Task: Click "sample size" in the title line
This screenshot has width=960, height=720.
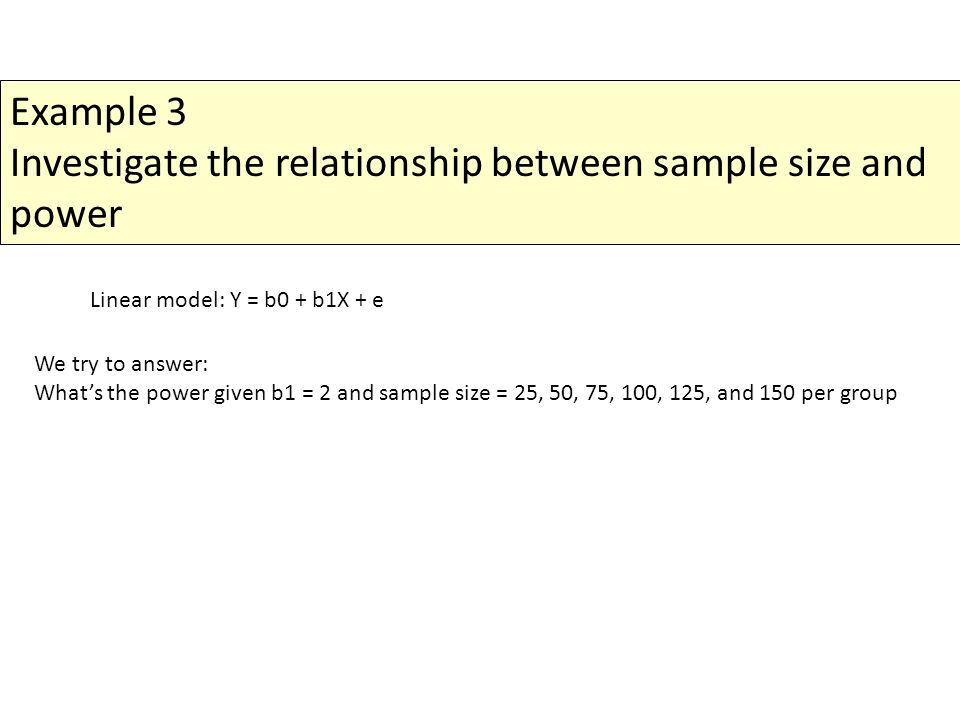Action: pyautogui.click(x=751, y=165)
